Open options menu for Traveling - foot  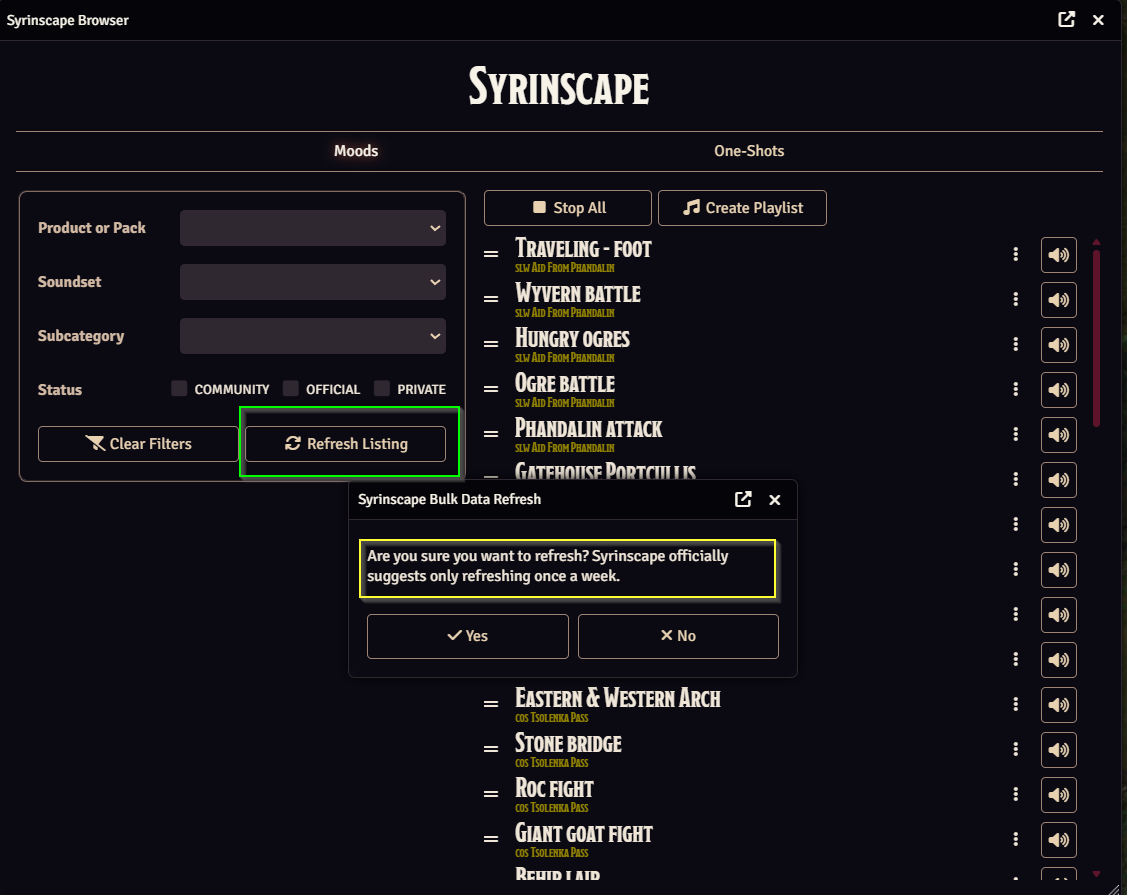click(1016, 254)
